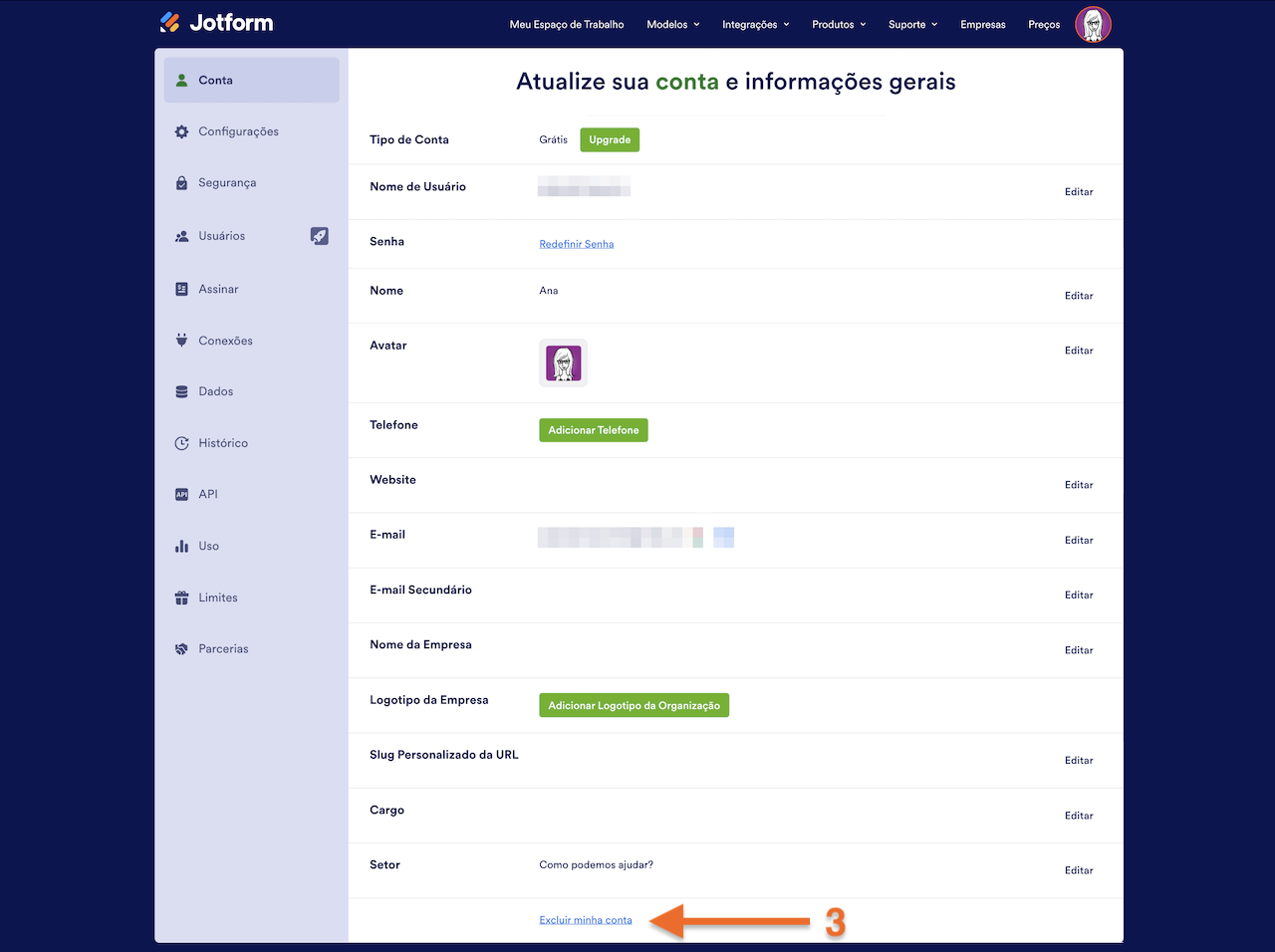Click the Parcerias handshake icon

pyautogui.click(x=181, y=649)
